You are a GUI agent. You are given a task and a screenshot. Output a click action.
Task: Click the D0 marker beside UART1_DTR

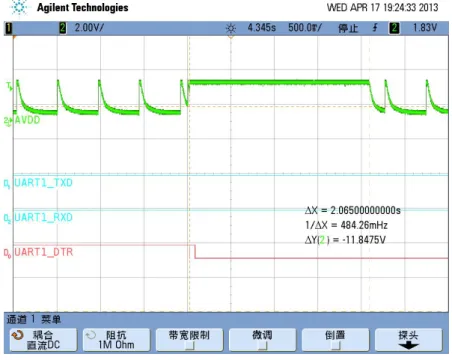7,253
